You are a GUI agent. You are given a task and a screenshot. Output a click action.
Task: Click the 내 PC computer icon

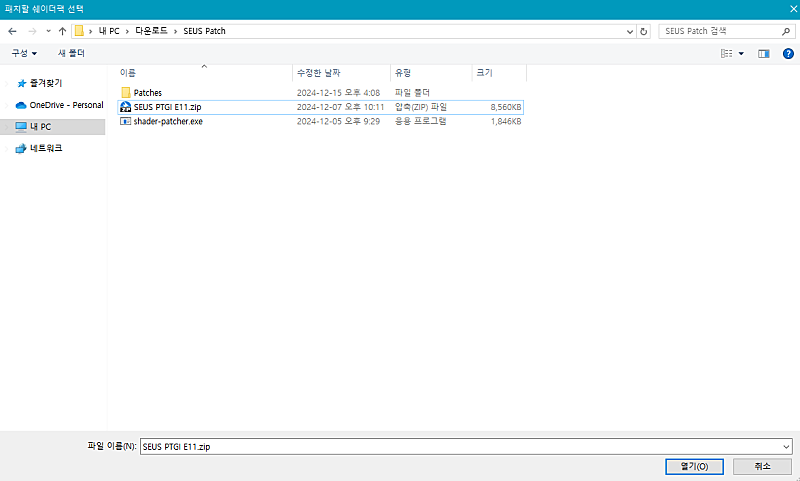coord(21,126)
